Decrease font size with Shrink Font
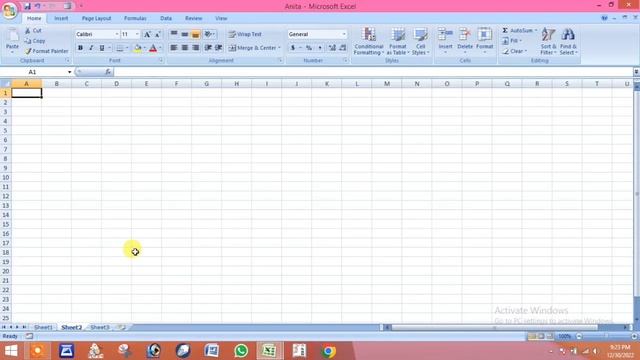The height and width of the screenshot is (360, 640). coord(158,34)
